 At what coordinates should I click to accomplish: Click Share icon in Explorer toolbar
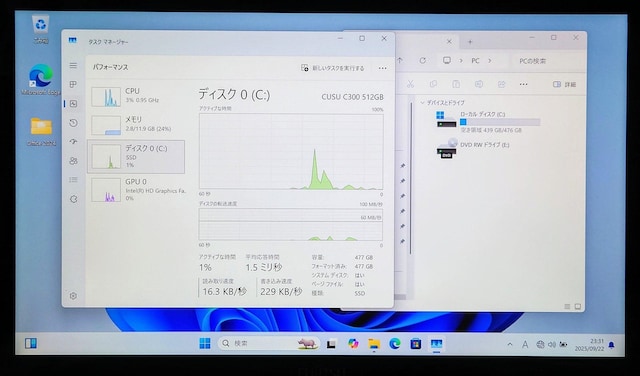(501, 84)
